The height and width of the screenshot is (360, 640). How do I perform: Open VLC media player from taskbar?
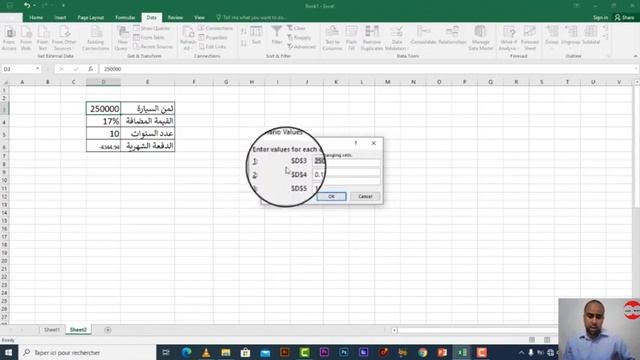pos(206,352)
